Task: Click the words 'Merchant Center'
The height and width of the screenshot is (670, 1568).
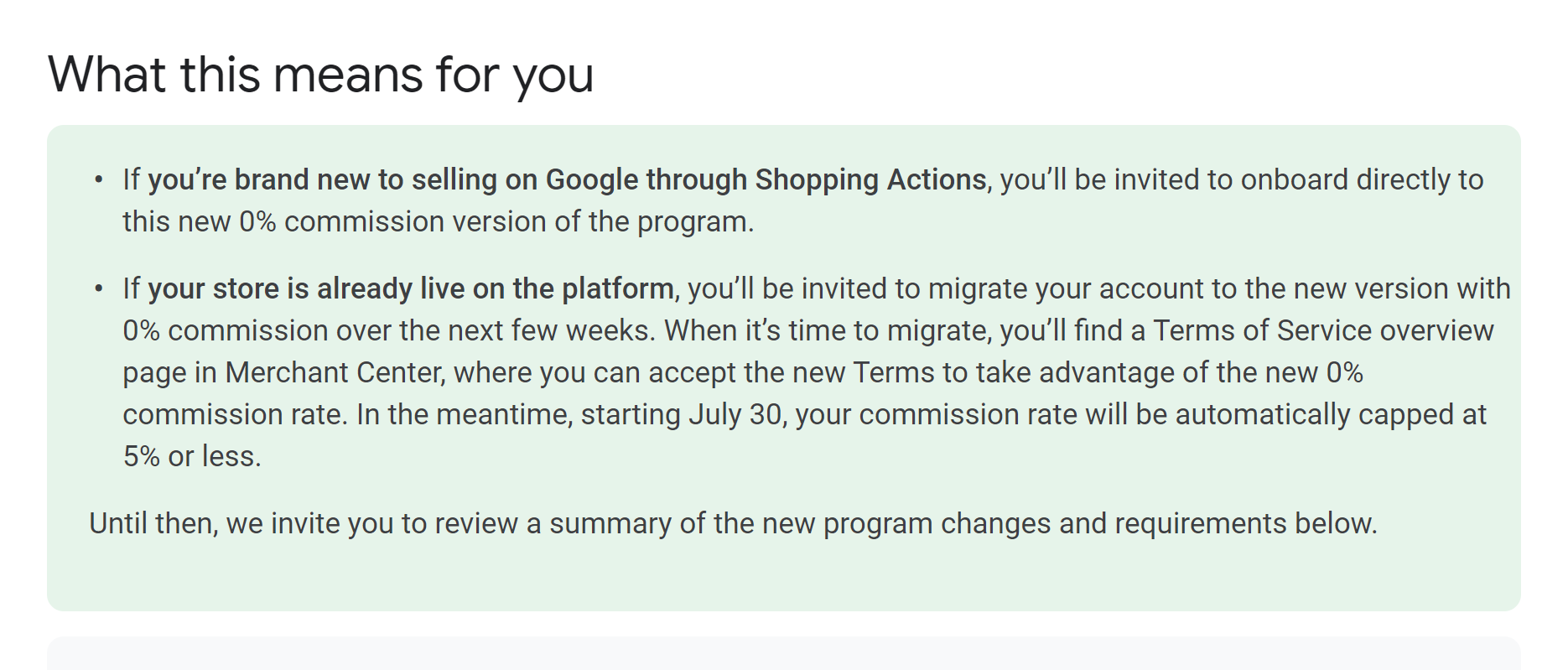Action: tap(334, 372)
